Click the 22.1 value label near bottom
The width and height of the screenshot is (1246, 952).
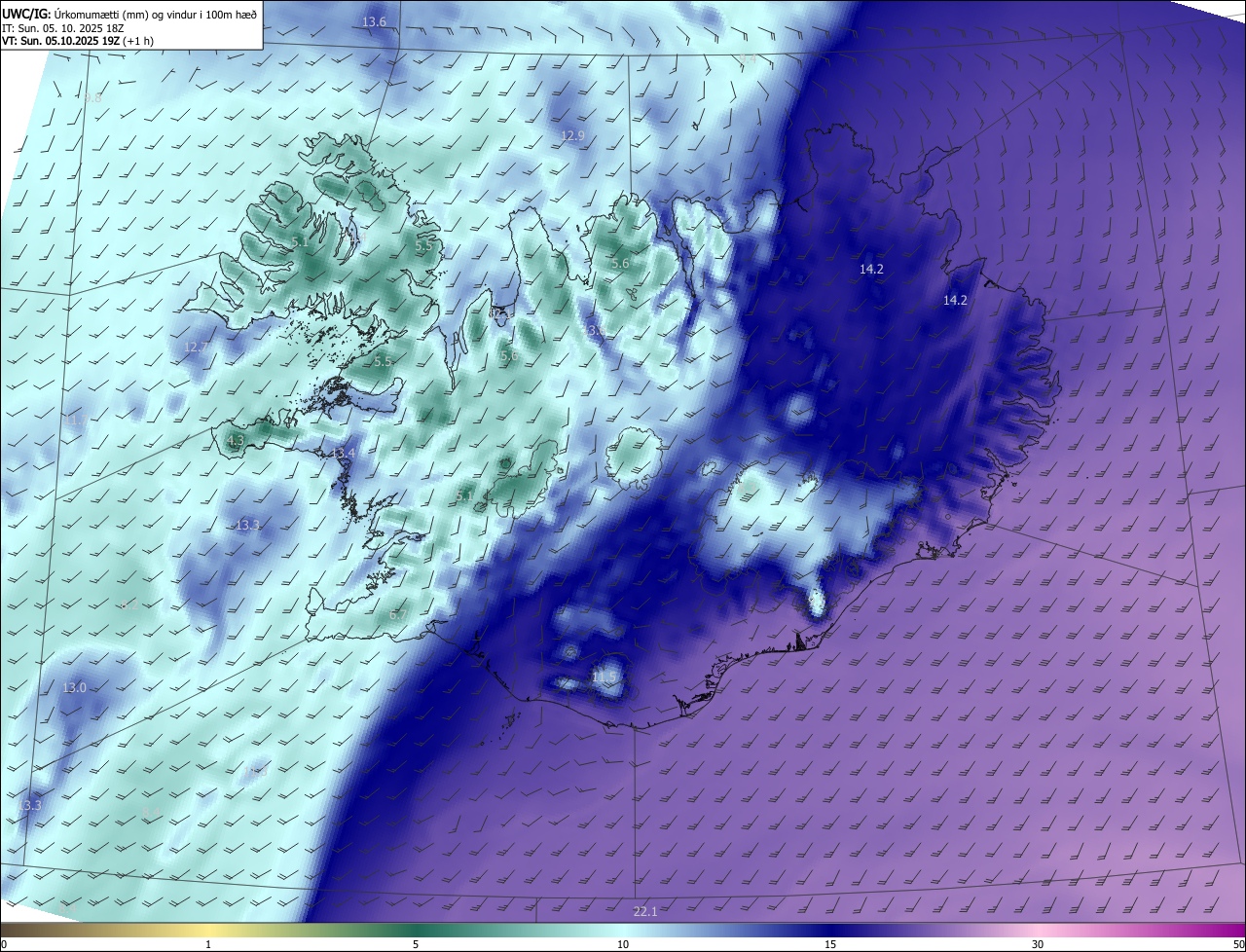click(645, 911)
